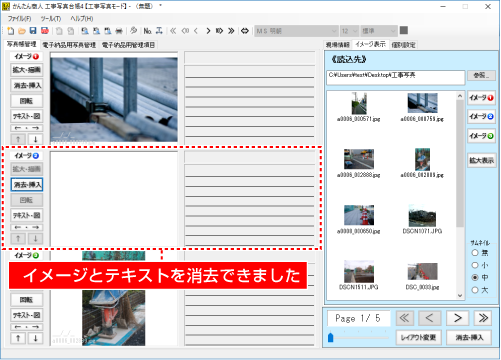Click テキスト・図 button for image 3
Viewport: 501px width, 360px height.
tap(27, 315)
